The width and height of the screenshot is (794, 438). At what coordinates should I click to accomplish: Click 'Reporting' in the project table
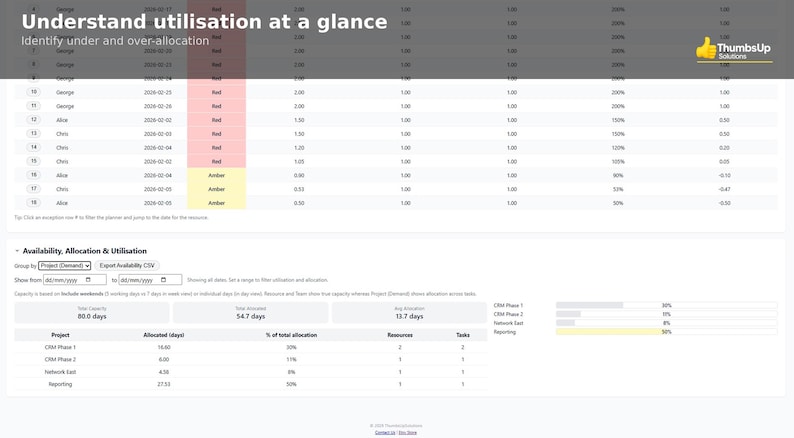[60, 384]
